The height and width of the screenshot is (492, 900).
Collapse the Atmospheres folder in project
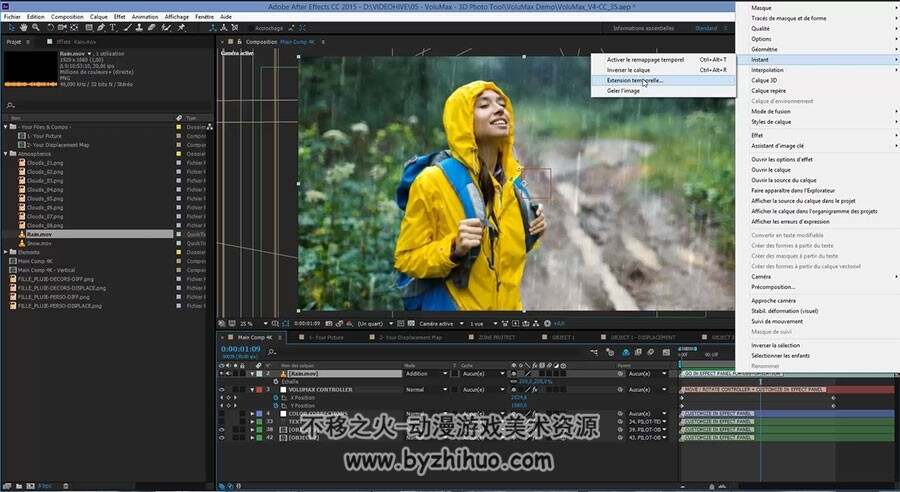pyautogui.click(x=6, y=154)
